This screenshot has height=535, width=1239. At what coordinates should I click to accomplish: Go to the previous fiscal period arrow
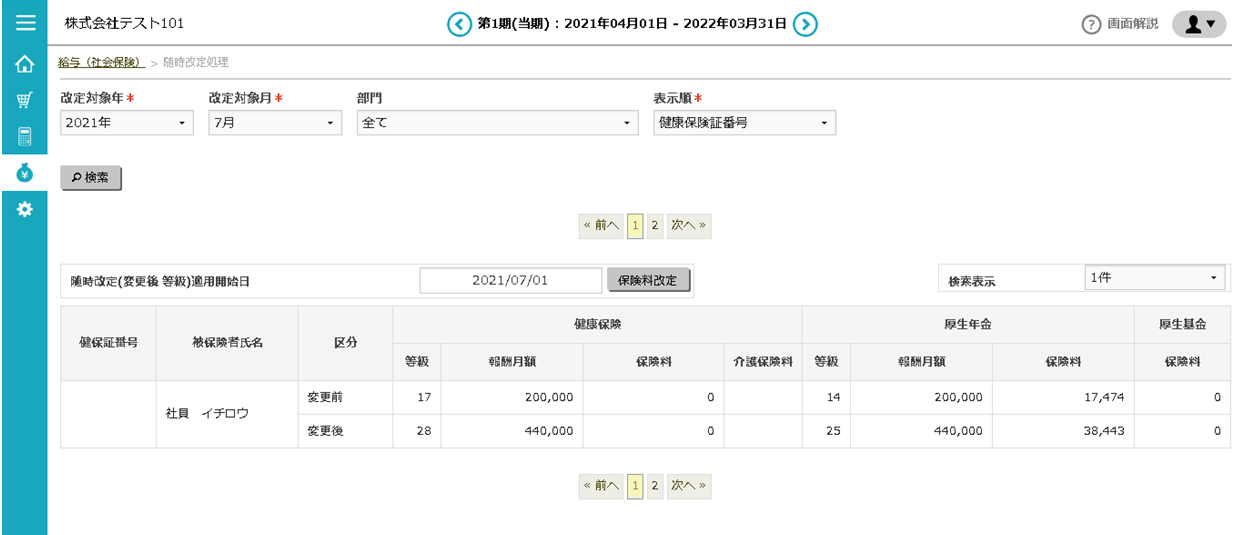[x=459, y=24]
